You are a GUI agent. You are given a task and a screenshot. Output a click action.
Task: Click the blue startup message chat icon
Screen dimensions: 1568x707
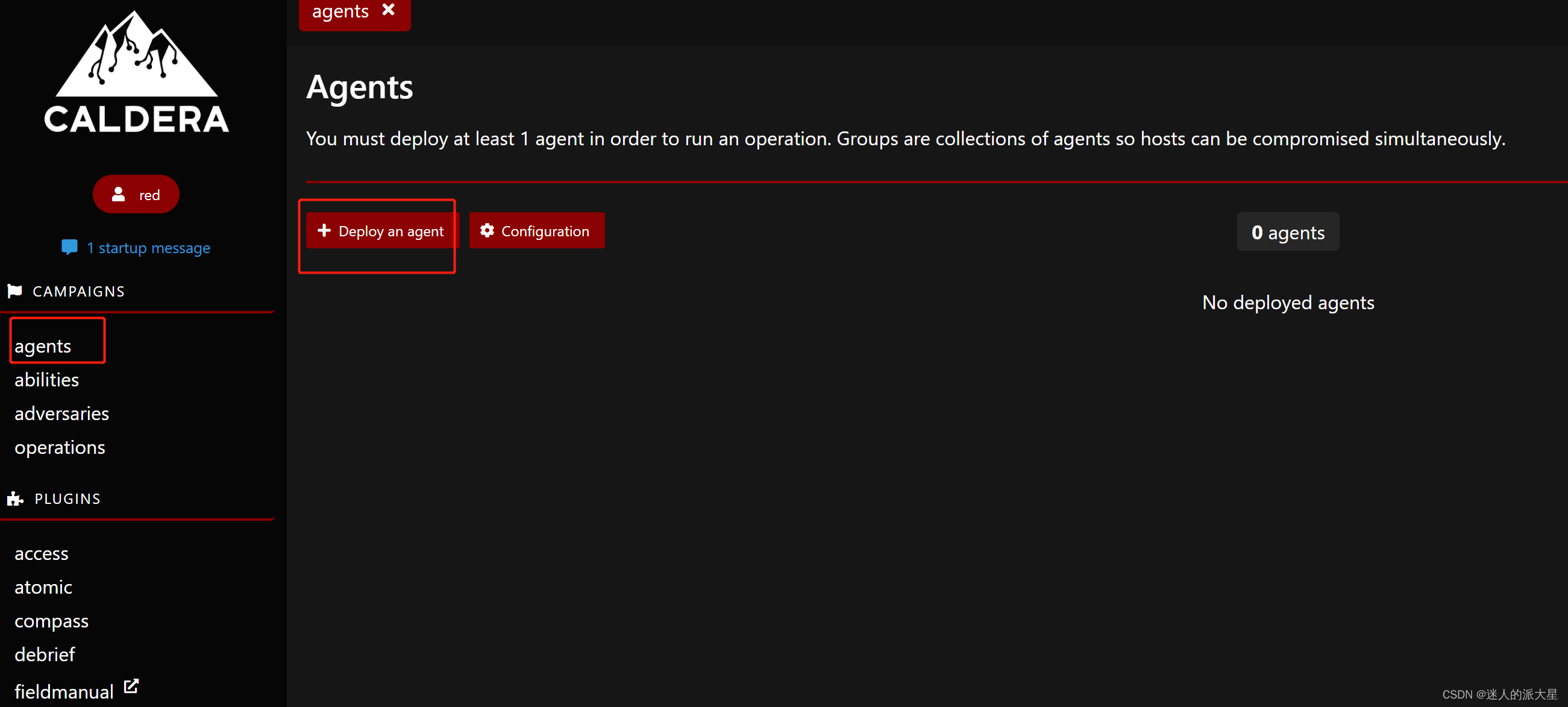pos(69,247)
